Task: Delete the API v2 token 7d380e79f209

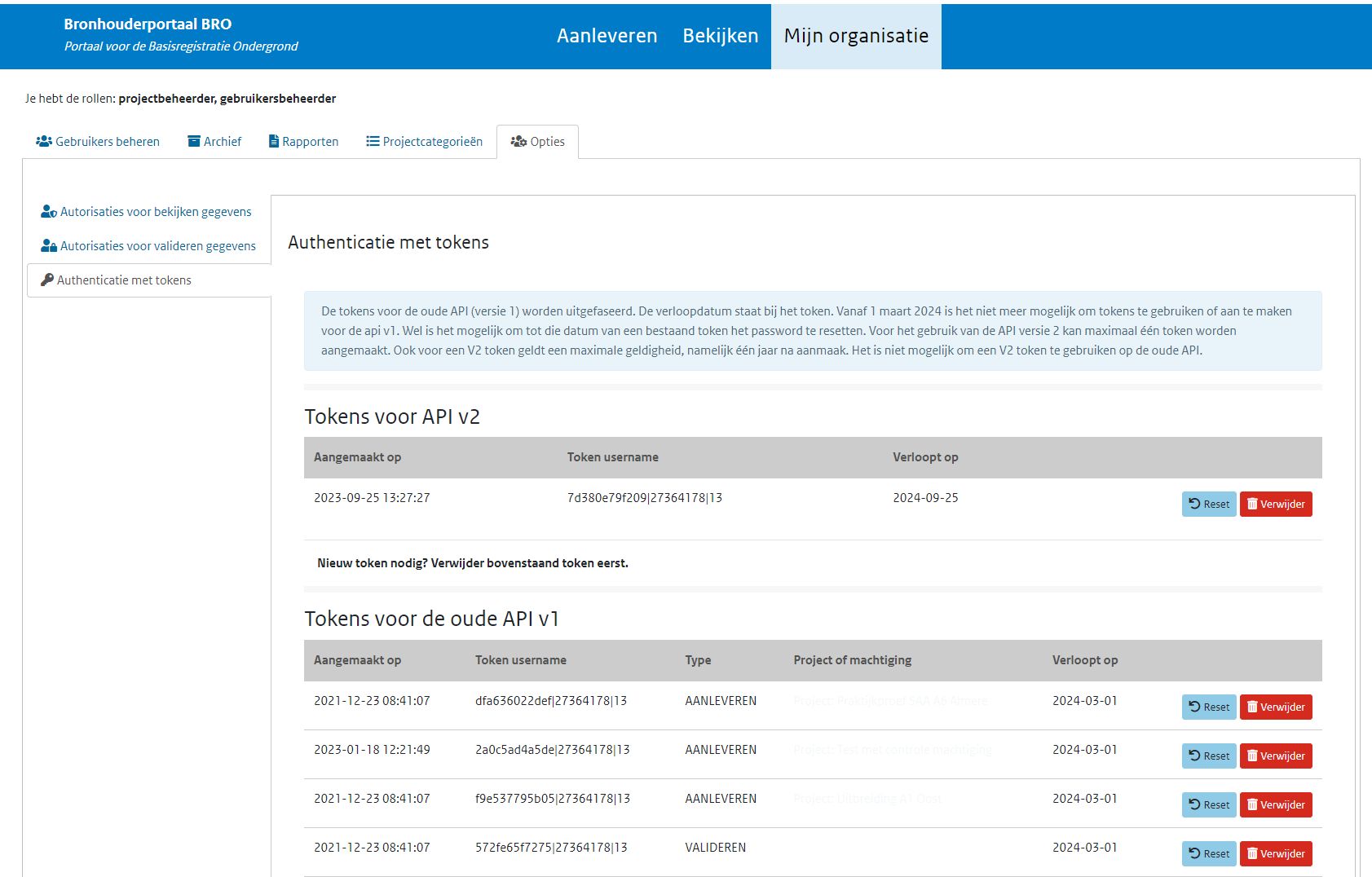Action: click(1276, 504)
